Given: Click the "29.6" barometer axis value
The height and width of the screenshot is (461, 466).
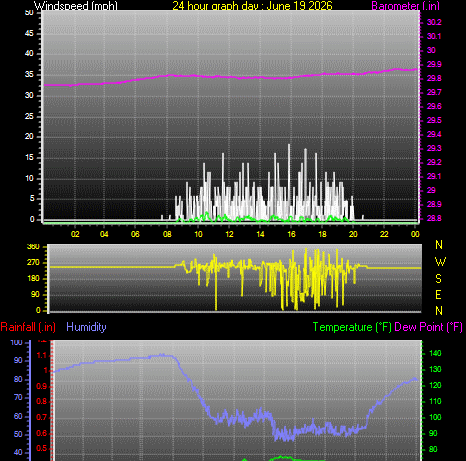Looking at the screenshot, I should point(434,106).
